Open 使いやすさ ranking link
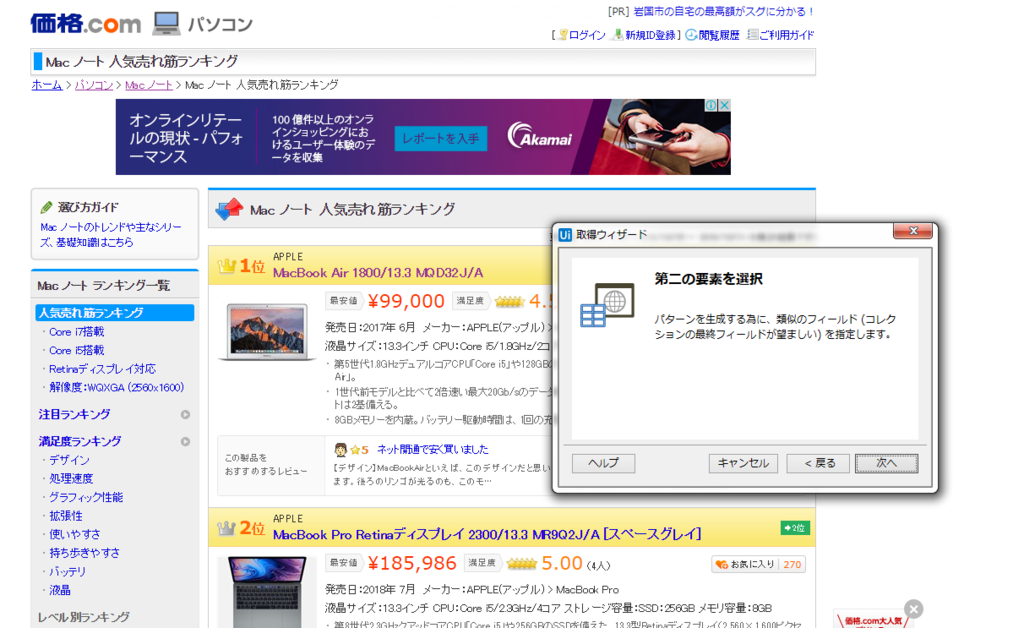 tap(74, 534)
